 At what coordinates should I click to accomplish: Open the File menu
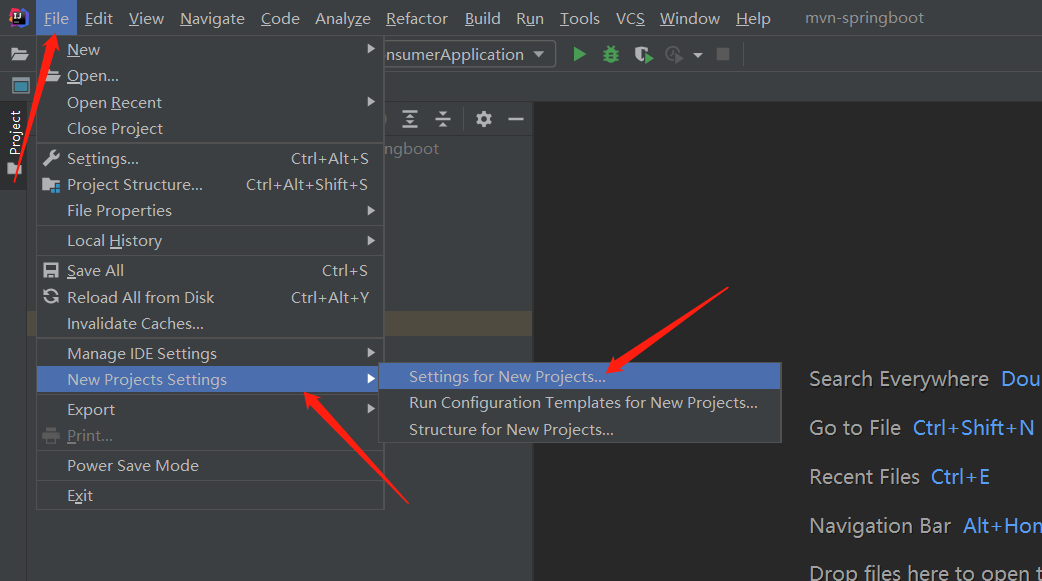click(x=56, y=19)
